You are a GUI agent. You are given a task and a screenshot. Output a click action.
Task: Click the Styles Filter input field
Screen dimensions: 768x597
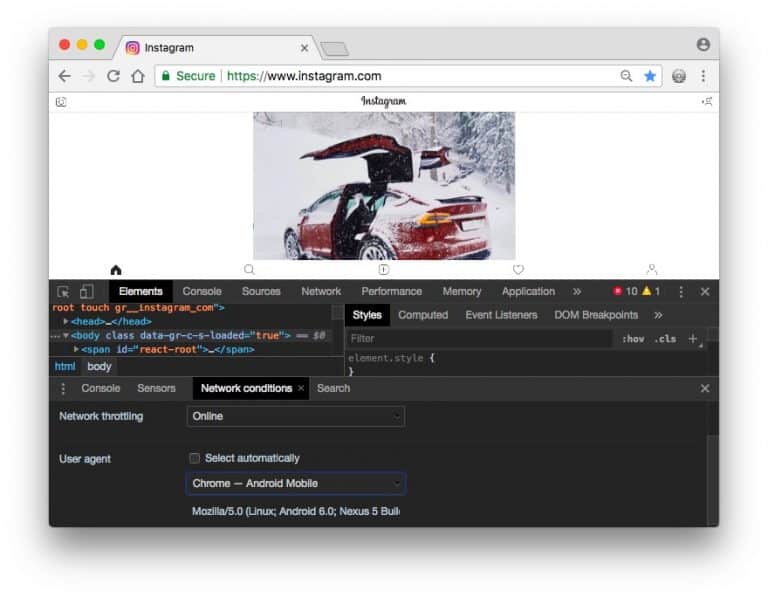(x=479, y=338)
